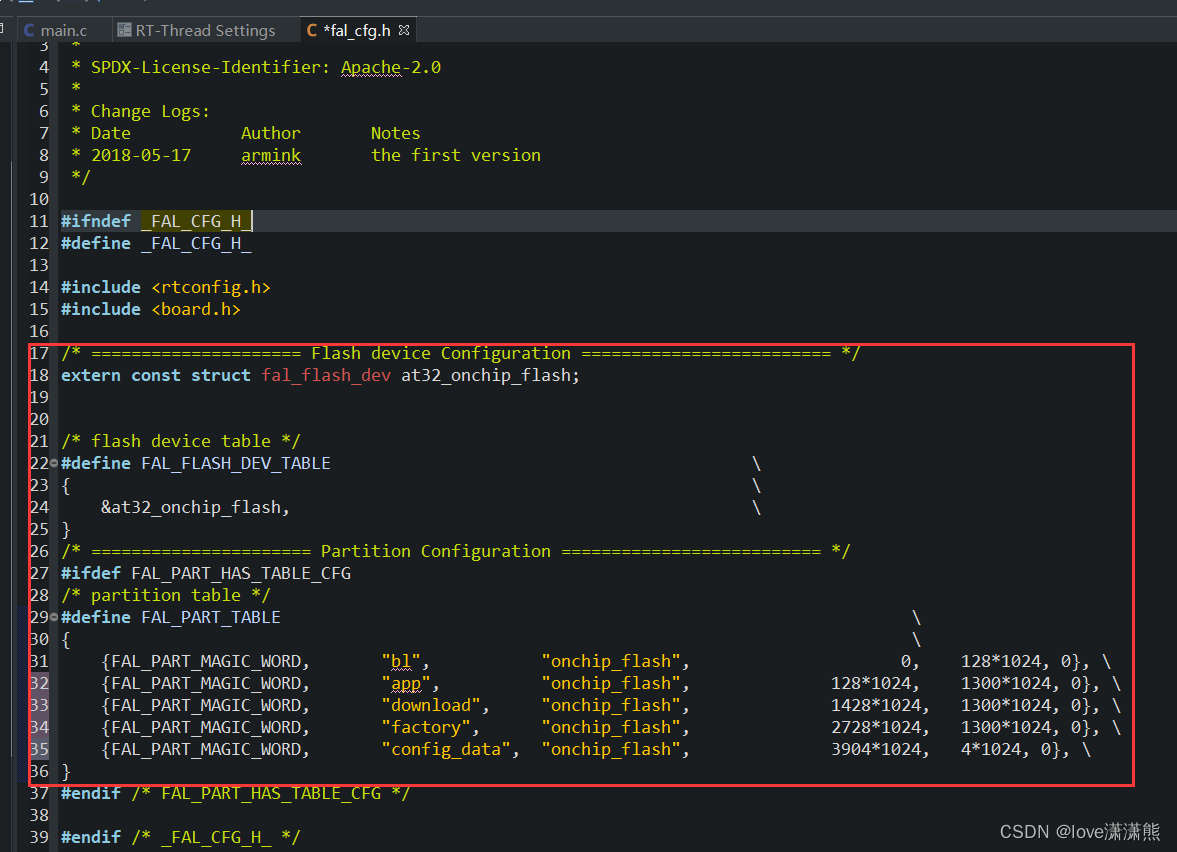Switch to the main.c tab

(55, 31)
